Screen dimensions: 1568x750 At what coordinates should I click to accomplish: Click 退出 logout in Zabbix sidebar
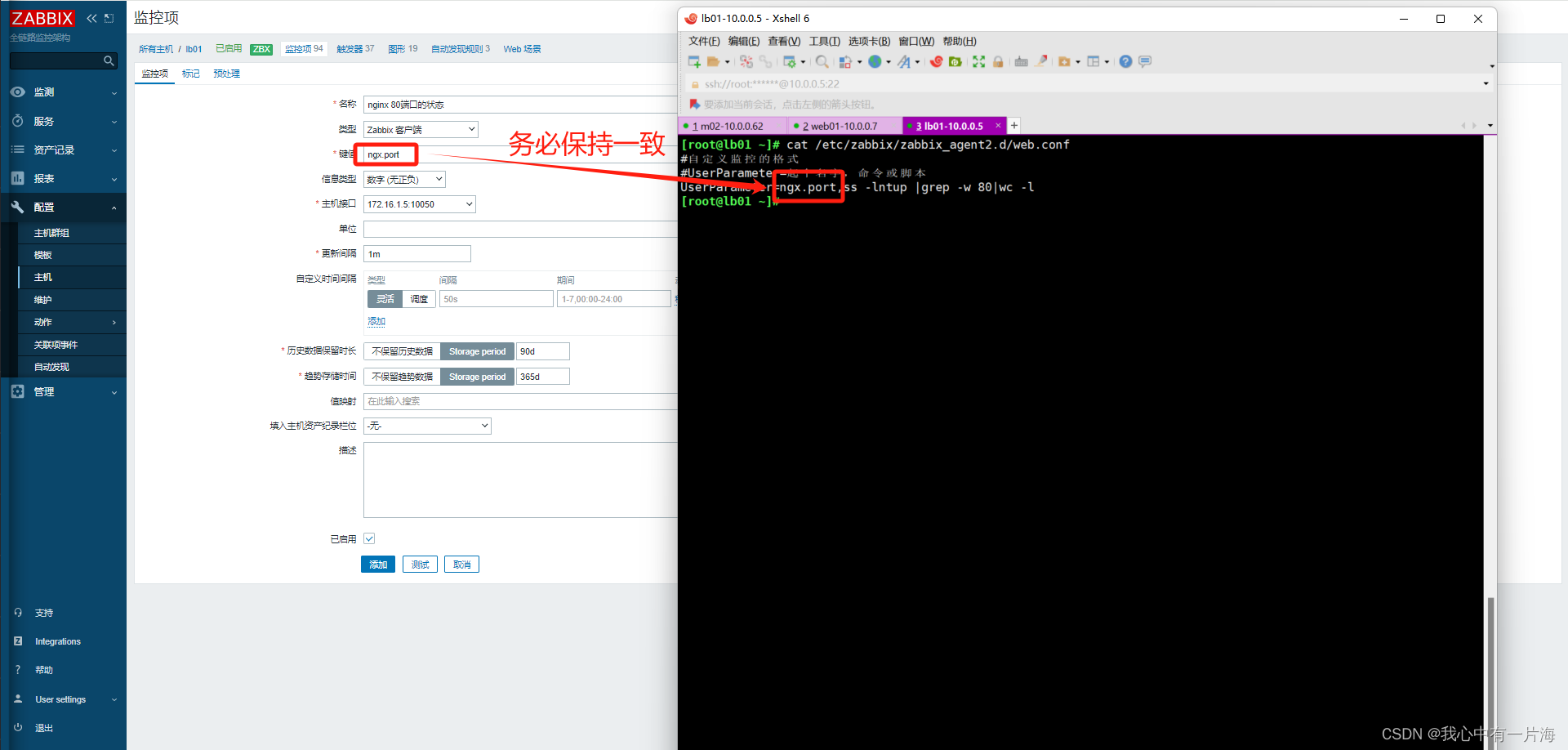pyautogui.click(x=43, y=728)
